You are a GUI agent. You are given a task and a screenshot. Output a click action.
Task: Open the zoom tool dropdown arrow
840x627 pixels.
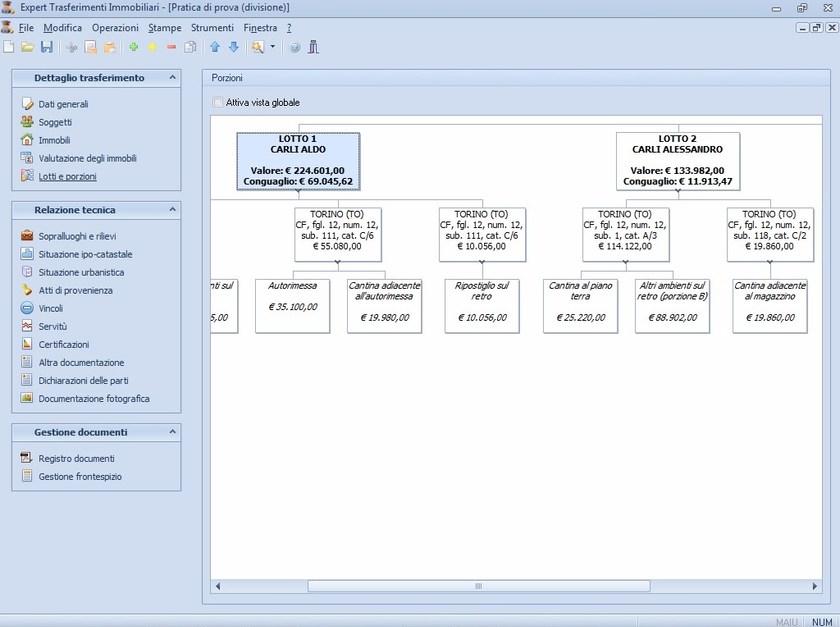point(272,47)
